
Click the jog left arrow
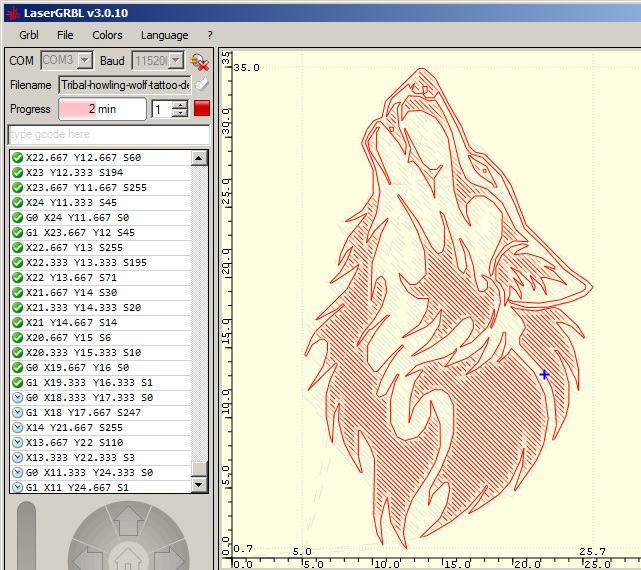[x=87, y=559]
